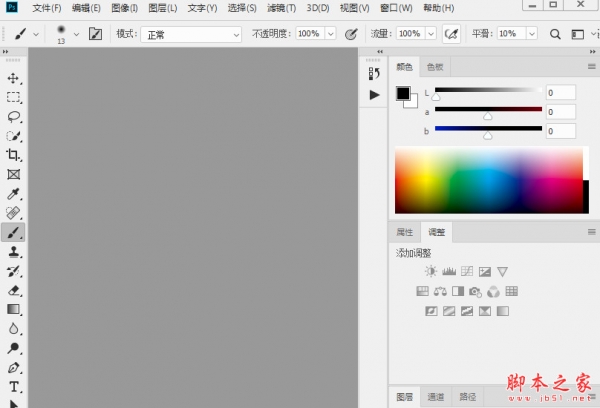Image resolution: width=600 pixels, height=408 pixels.
Task: Toggle pressure control for opacity
Action: pos(351,34)
